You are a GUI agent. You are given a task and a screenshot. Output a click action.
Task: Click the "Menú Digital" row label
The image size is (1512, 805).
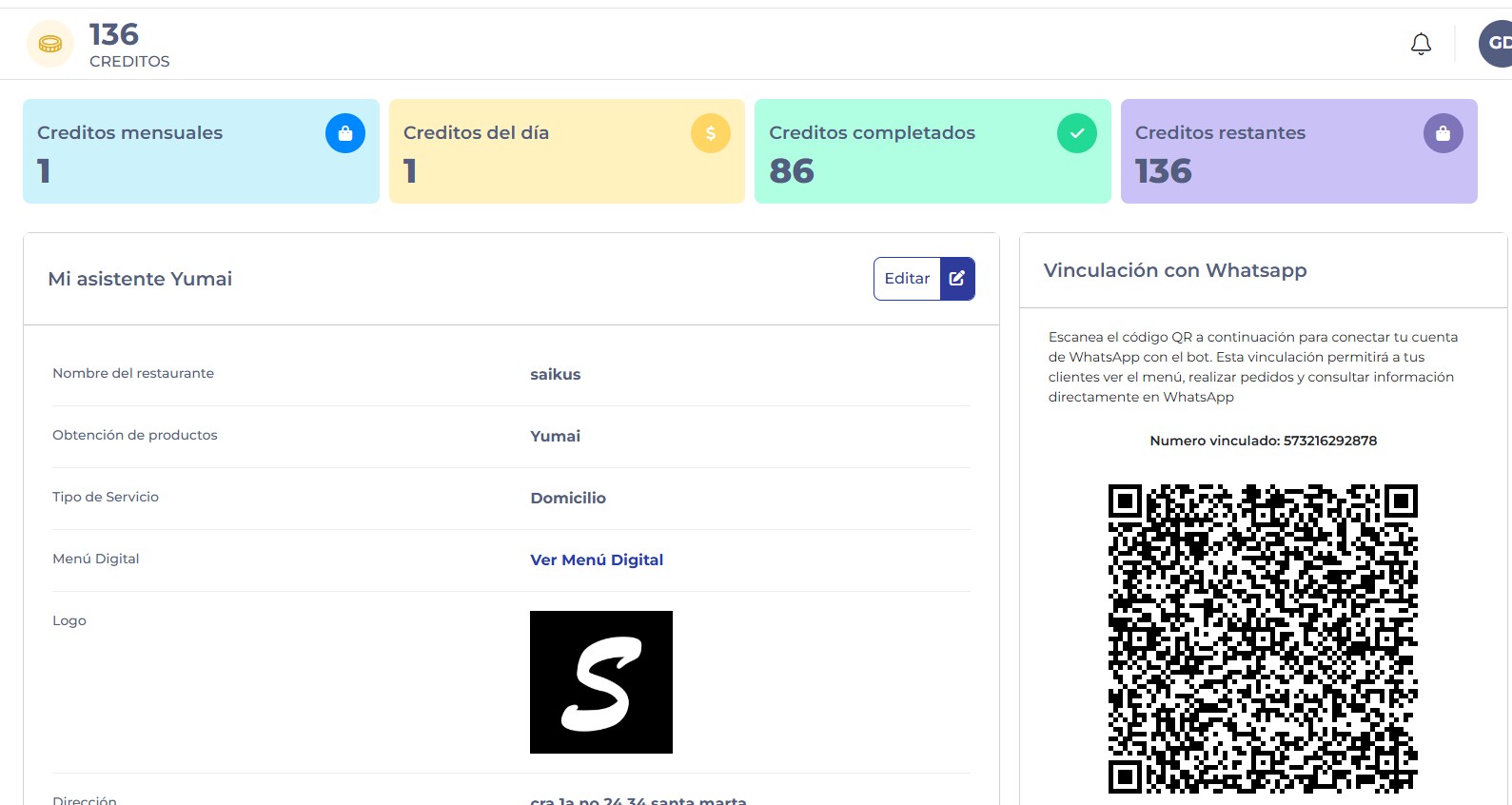[96, 559]
